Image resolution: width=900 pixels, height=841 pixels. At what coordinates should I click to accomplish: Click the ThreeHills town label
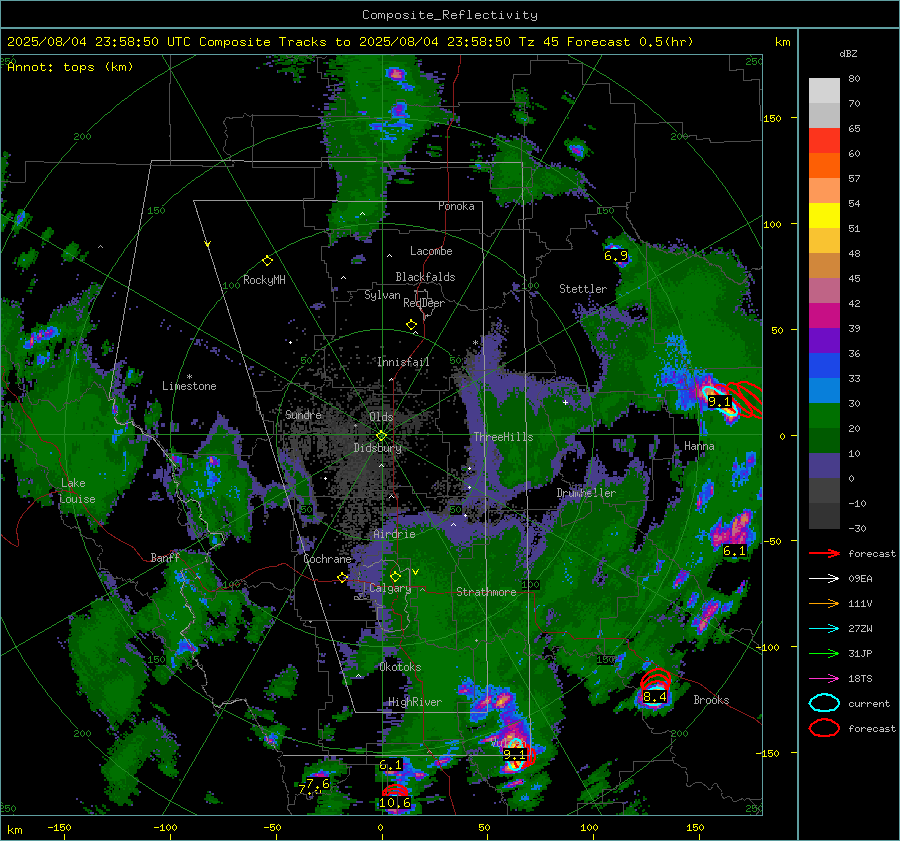point(503,437)
